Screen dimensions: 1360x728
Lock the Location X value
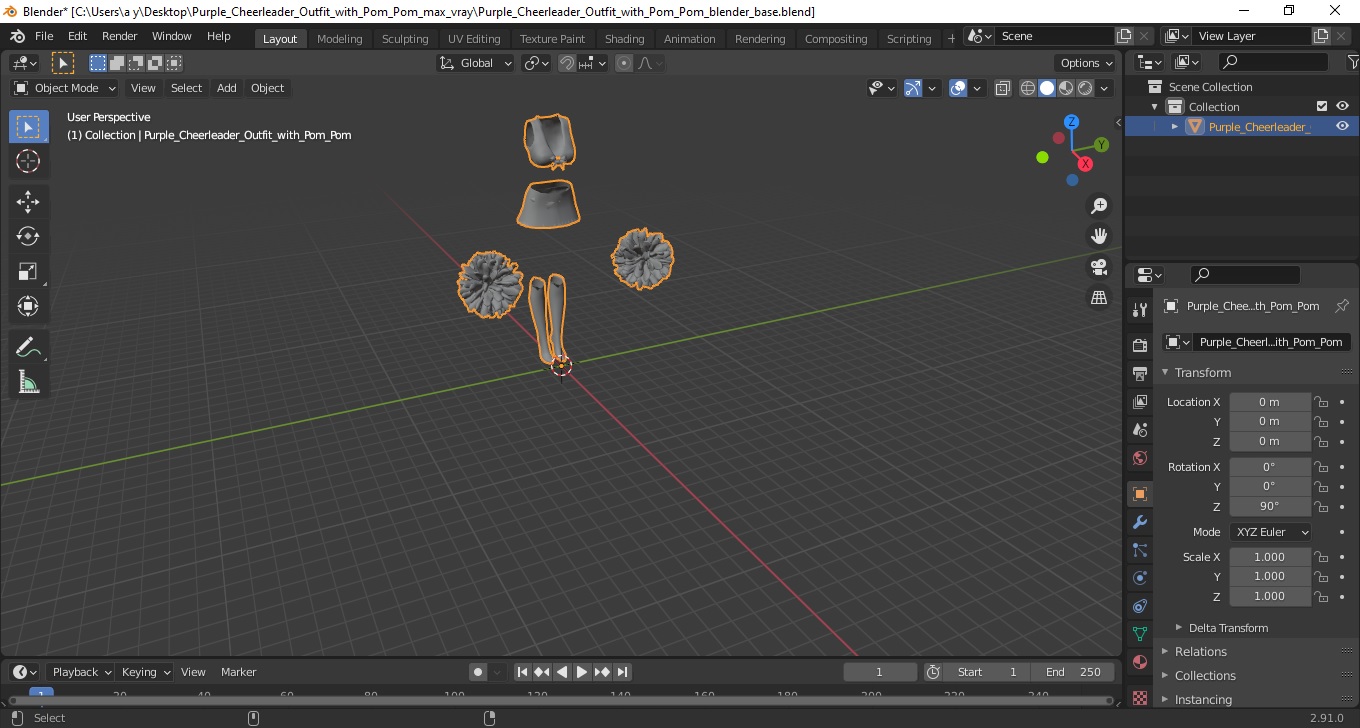pyautogui.click(x=1321, y=402)
